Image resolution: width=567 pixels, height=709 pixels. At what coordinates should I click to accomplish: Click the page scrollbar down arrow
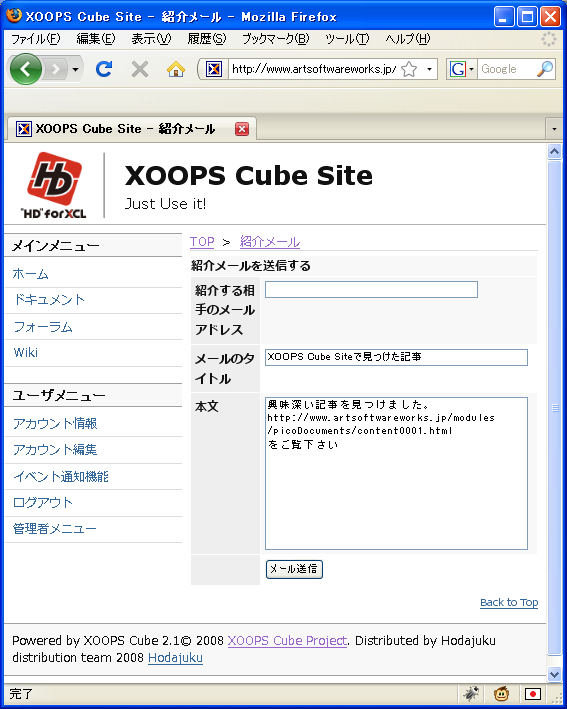click(x=554, y=674)
